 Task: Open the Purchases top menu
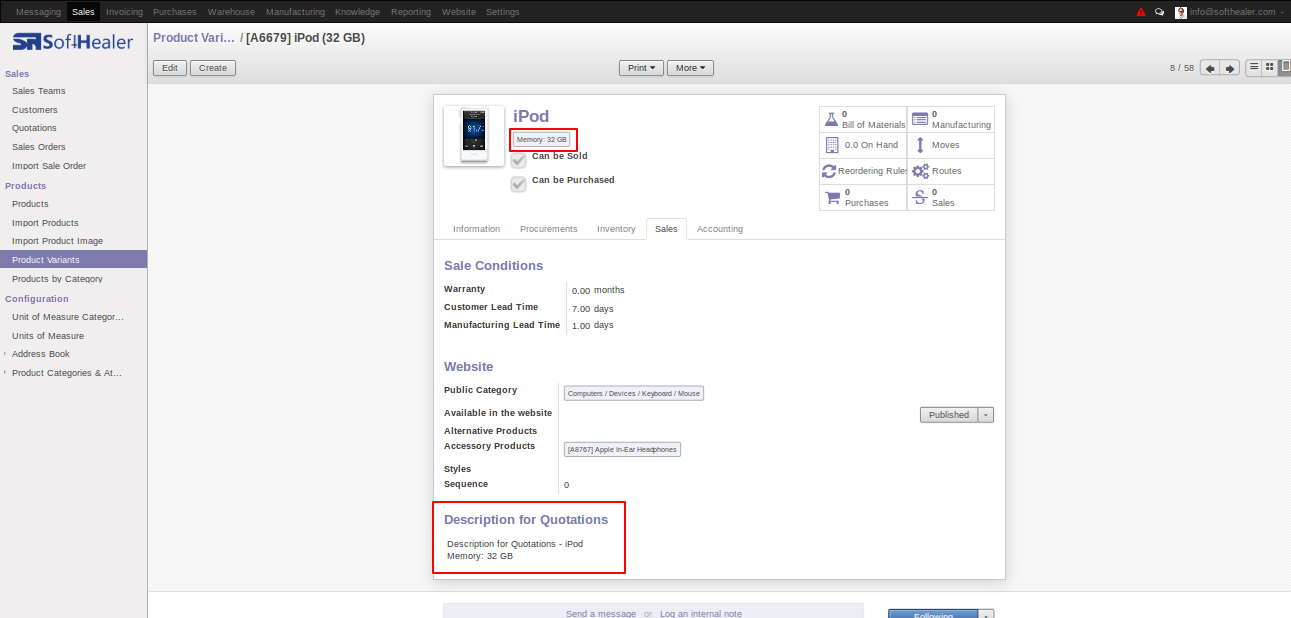click(x=175, y=12)
